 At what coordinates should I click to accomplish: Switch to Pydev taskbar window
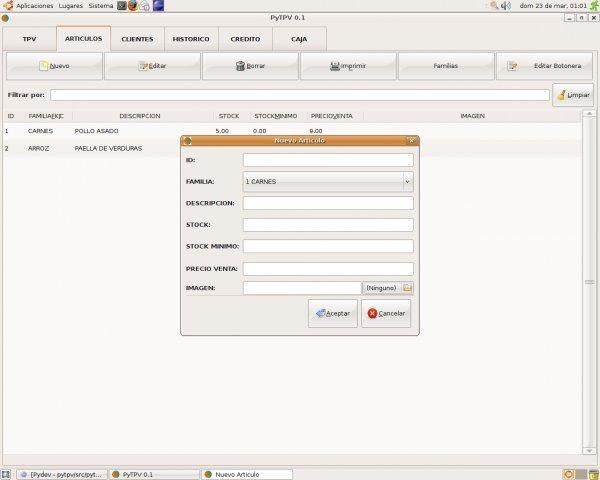[x=62, y=475]
